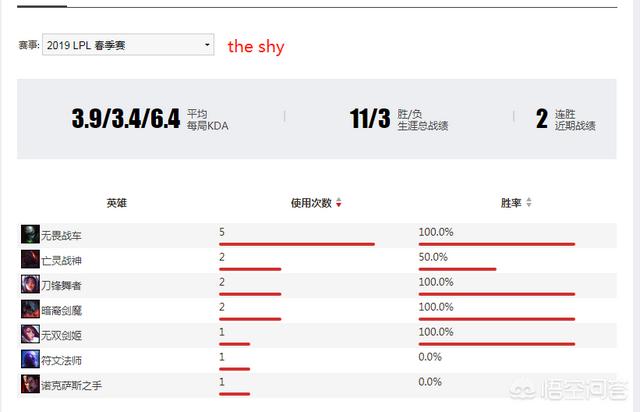Click the 符文法师 champion icon
Viewport: 640px width, 412px height.
30,359
